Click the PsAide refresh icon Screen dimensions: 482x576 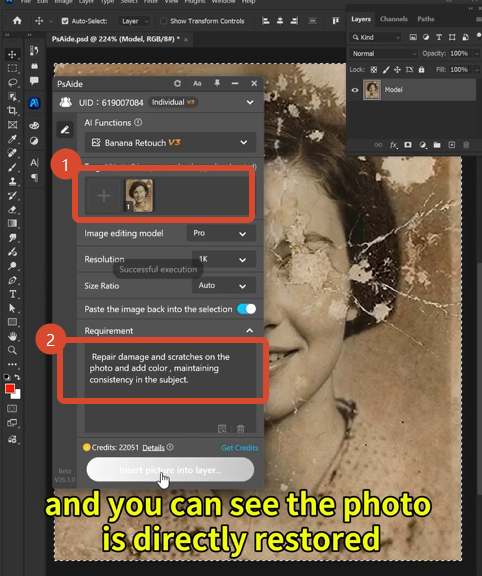(177, 83)
